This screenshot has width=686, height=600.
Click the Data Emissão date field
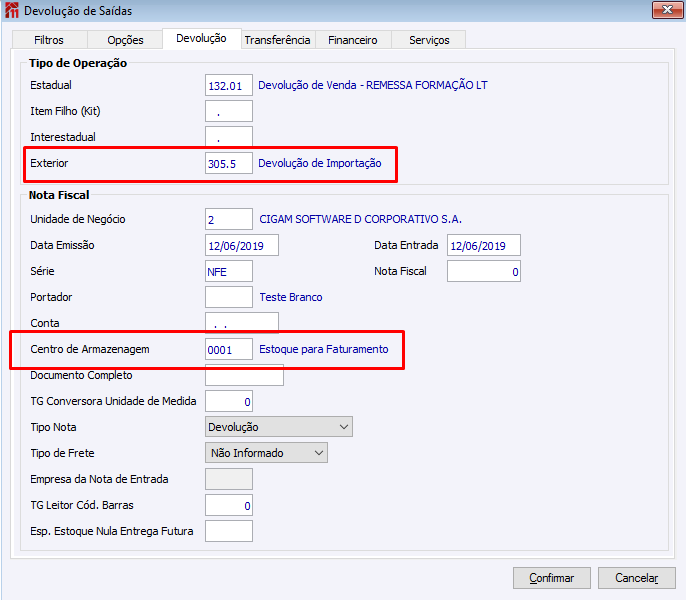(242, 245)
